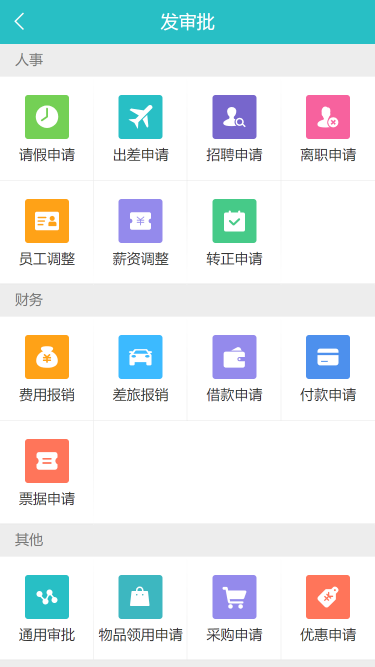Viewport: 375px width, 667px height.
Task: Click the 通用审批 text label
Action: point(47,635)
